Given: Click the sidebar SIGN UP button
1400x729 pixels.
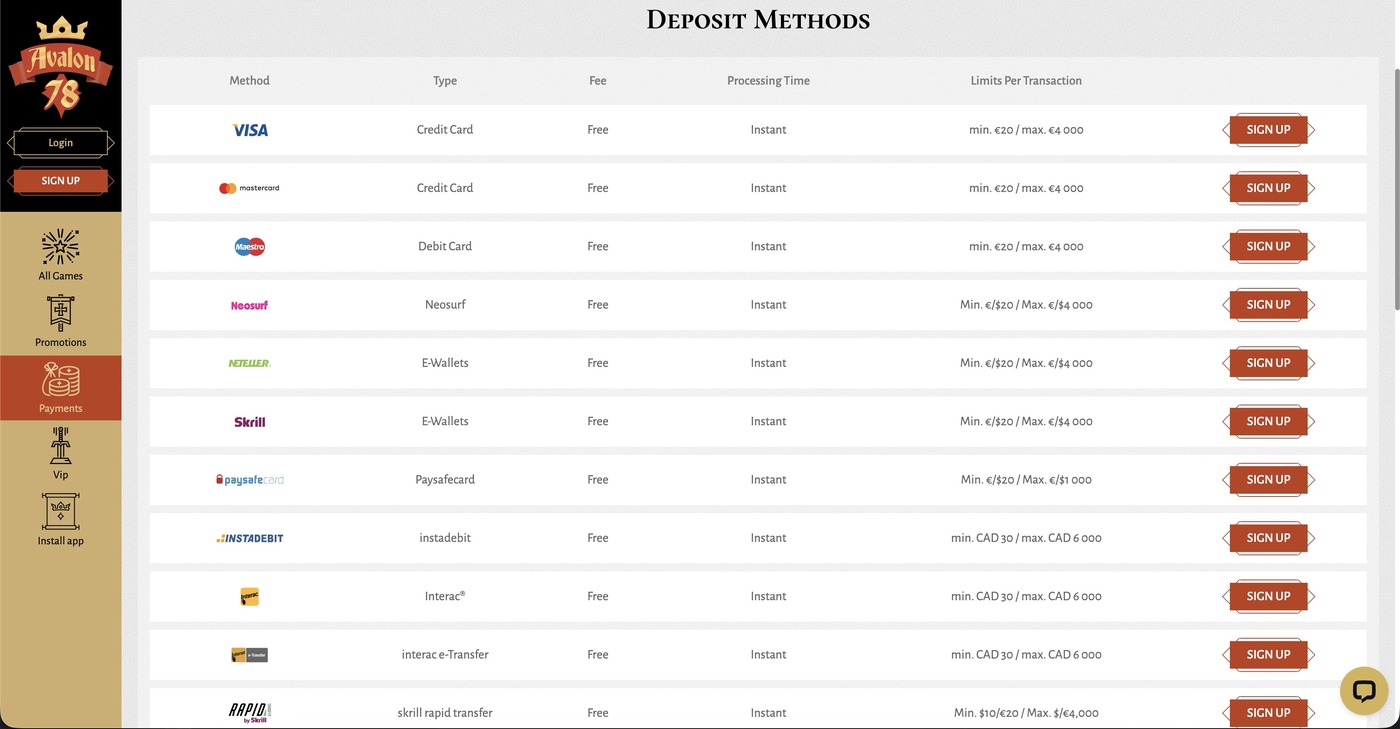Looking at the screenshot, I should click(x=60, y=181).
